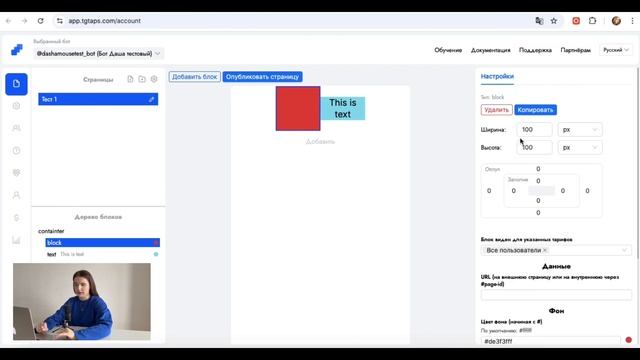Click the Добавить блок button

(195, 77)
